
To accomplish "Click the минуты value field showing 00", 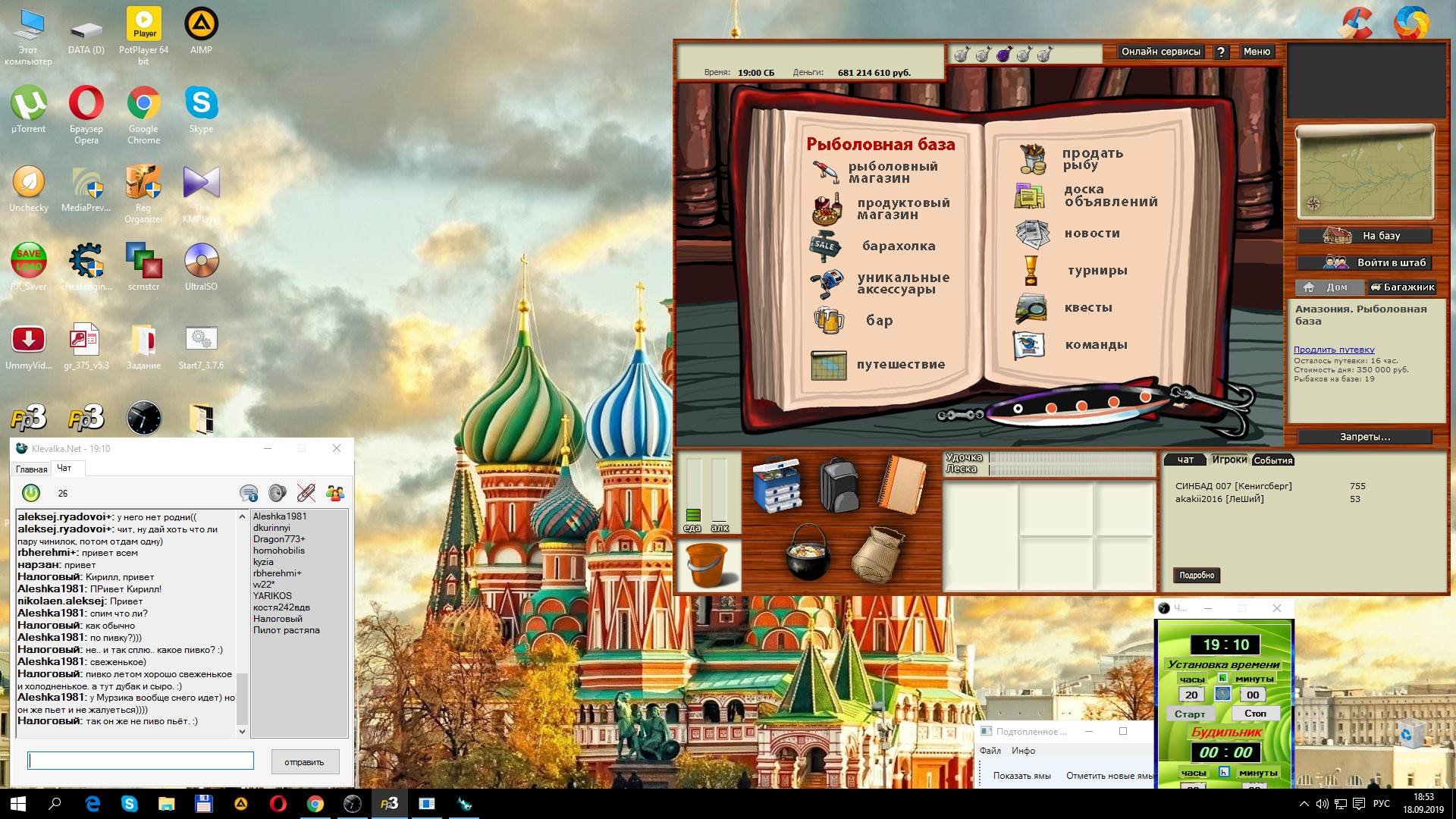I will click(x=1253, y=695).
